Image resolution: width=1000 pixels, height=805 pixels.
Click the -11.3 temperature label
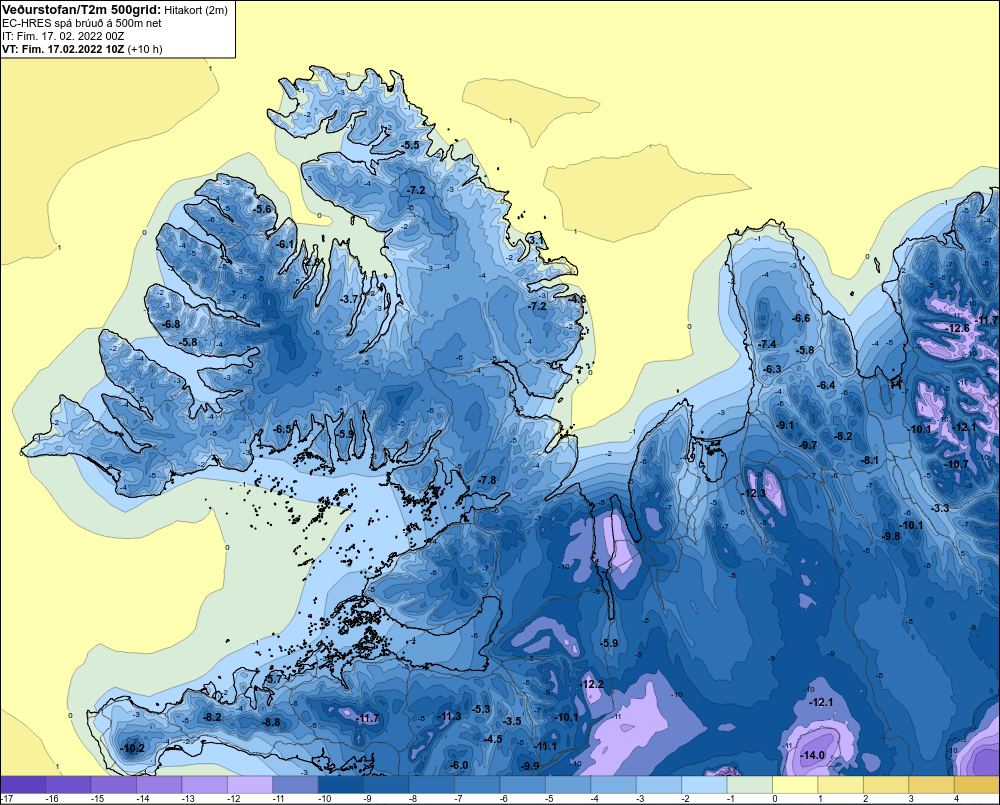[x=450, y=716]
